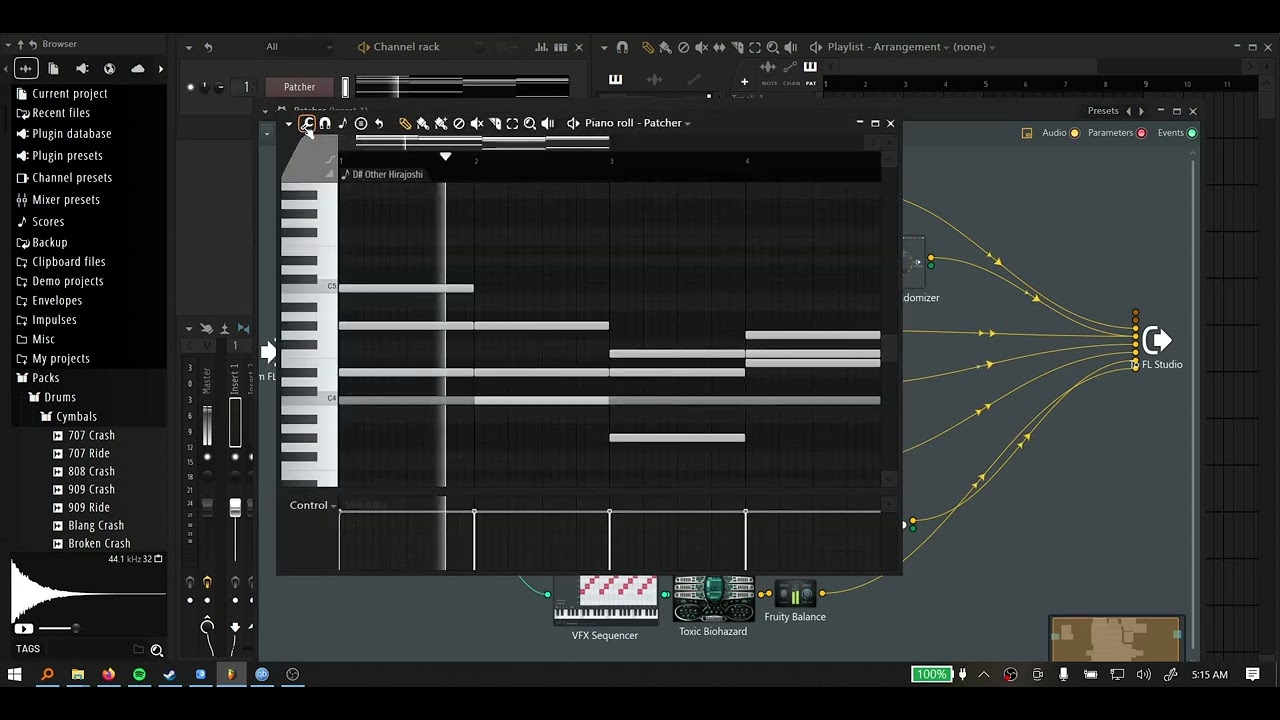Toggle NOTE mode in Playlist picker
This screenshot has height=720, width=1280.
click(x=768, y=82)
